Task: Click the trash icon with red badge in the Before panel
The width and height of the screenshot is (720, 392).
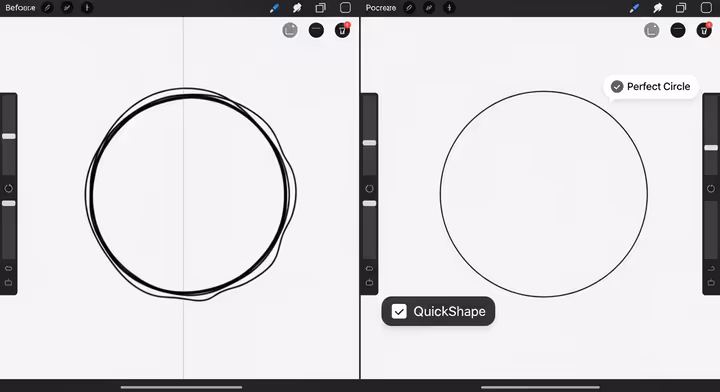Action: point(342,30)
